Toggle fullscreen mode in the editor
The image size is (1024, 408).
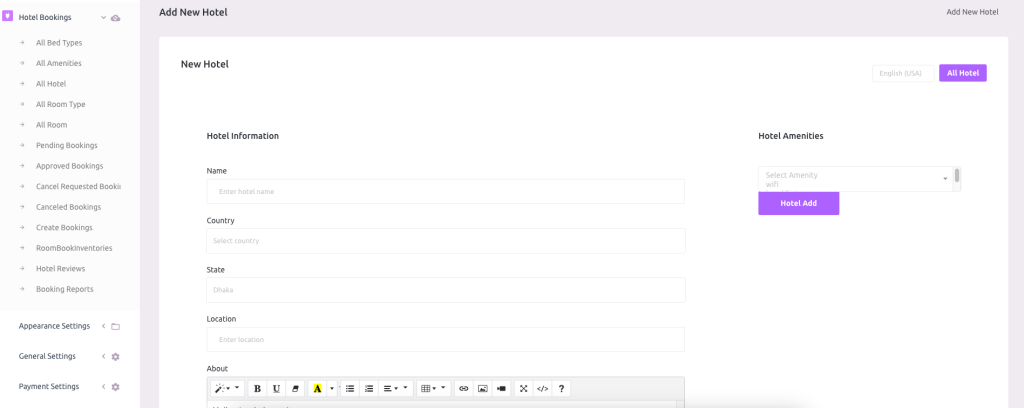524,388
